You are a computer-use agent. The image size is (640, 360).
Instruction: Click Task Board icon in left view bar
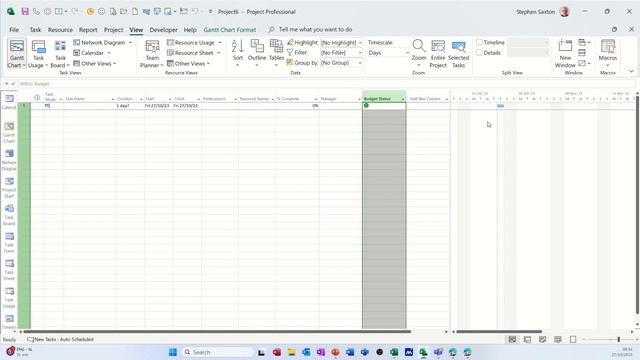click(x=9, y=215)
